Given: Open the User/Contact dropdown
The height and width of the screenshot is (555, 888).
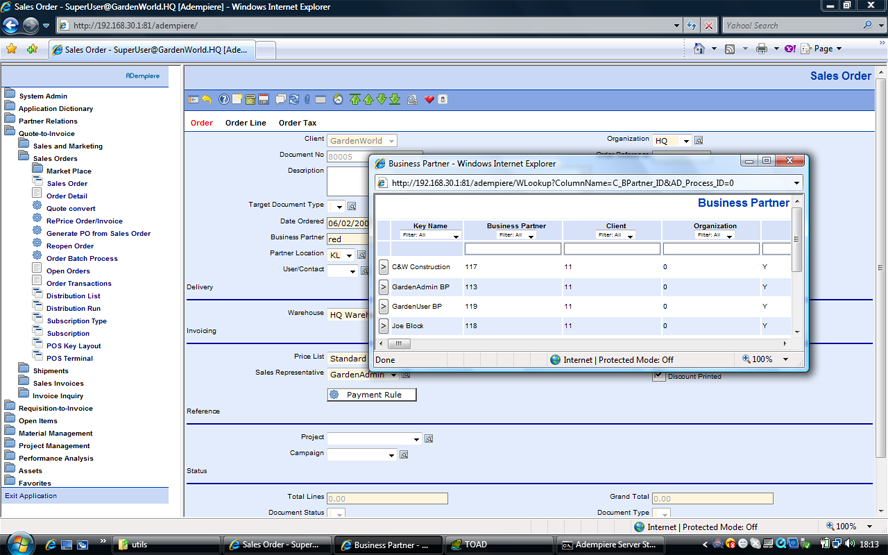Looking at the screenshot, I should 343,271.
